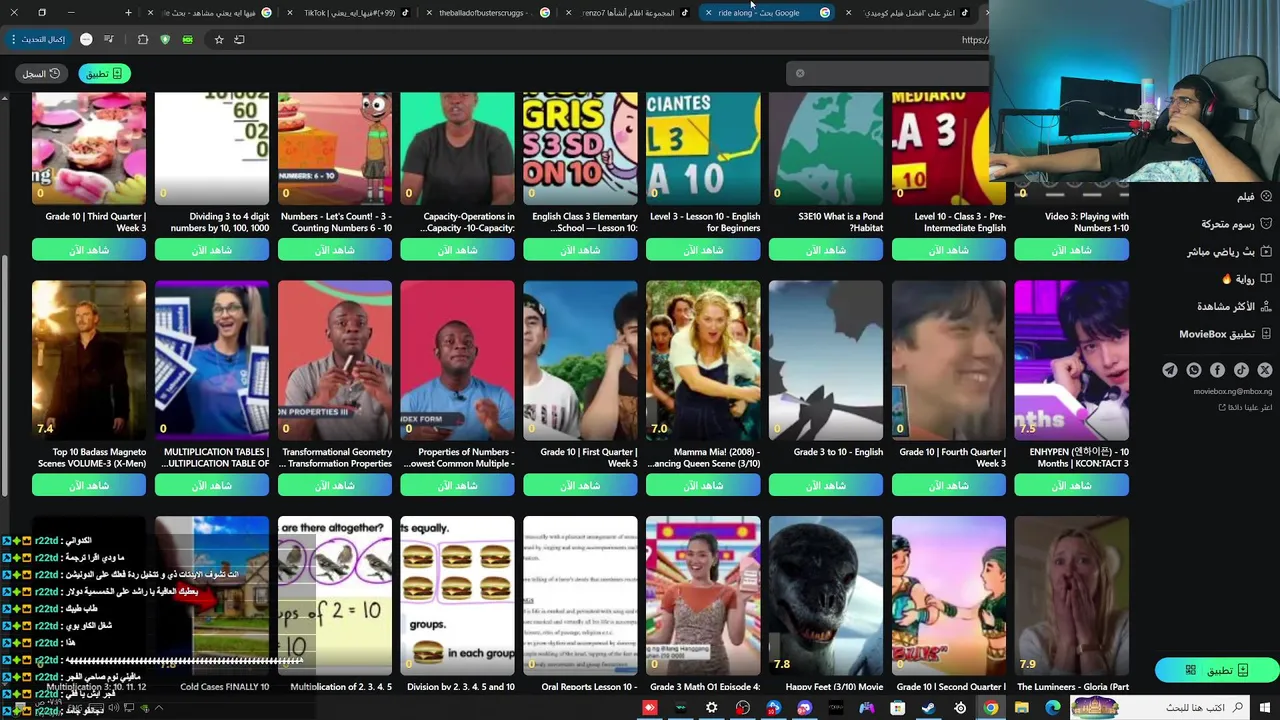Screen dimensions: 1280x720
Task: Open Microsoft Store from the taskbar
Action: (897, 708)
